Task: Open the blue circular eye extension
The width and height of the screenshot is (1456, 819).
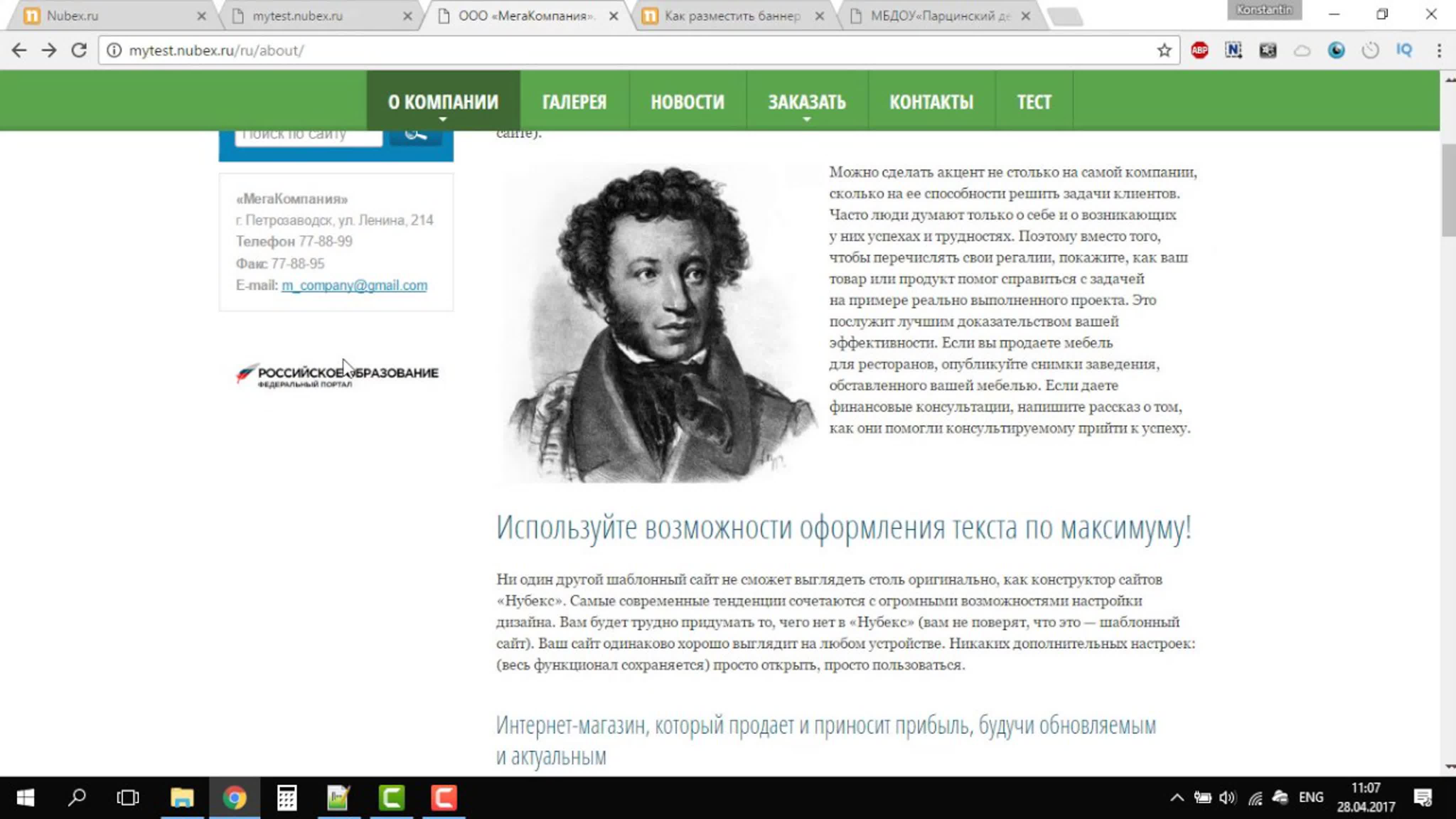Action: (1336, 50)
